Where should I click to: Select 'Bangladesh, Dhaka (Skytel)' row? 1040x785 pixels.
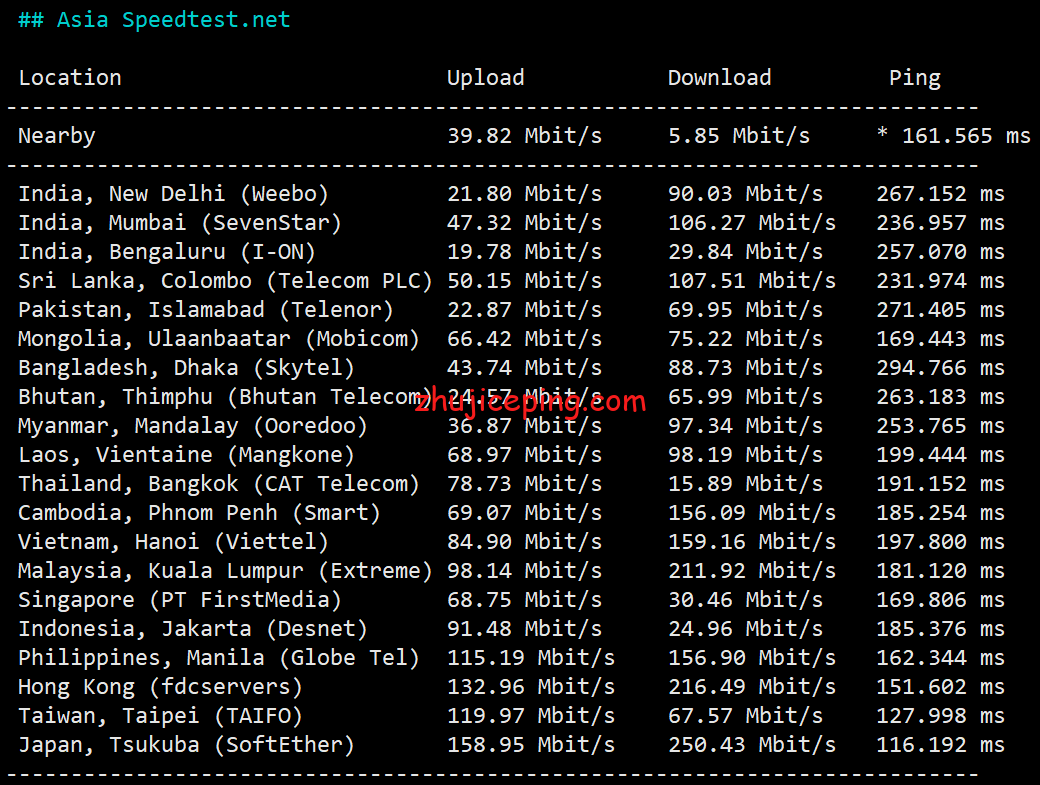pos(511,368)
